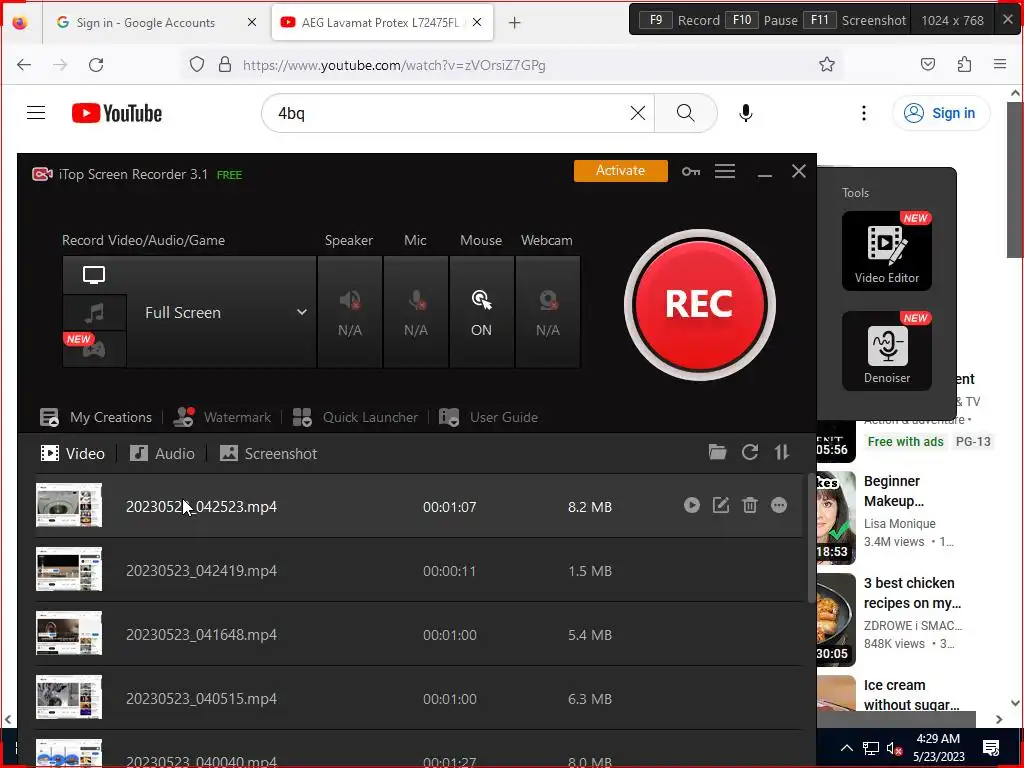Switch to audio-only music note mode
Viewport: 1024px width, 768px height.
pos(94,313)
